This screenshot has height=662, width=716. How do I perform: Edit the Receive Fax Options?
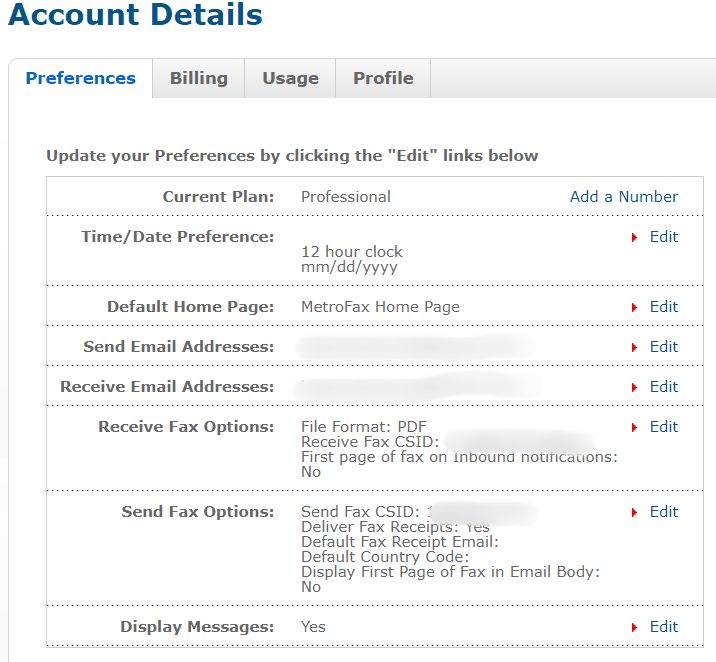pos(664,427)
